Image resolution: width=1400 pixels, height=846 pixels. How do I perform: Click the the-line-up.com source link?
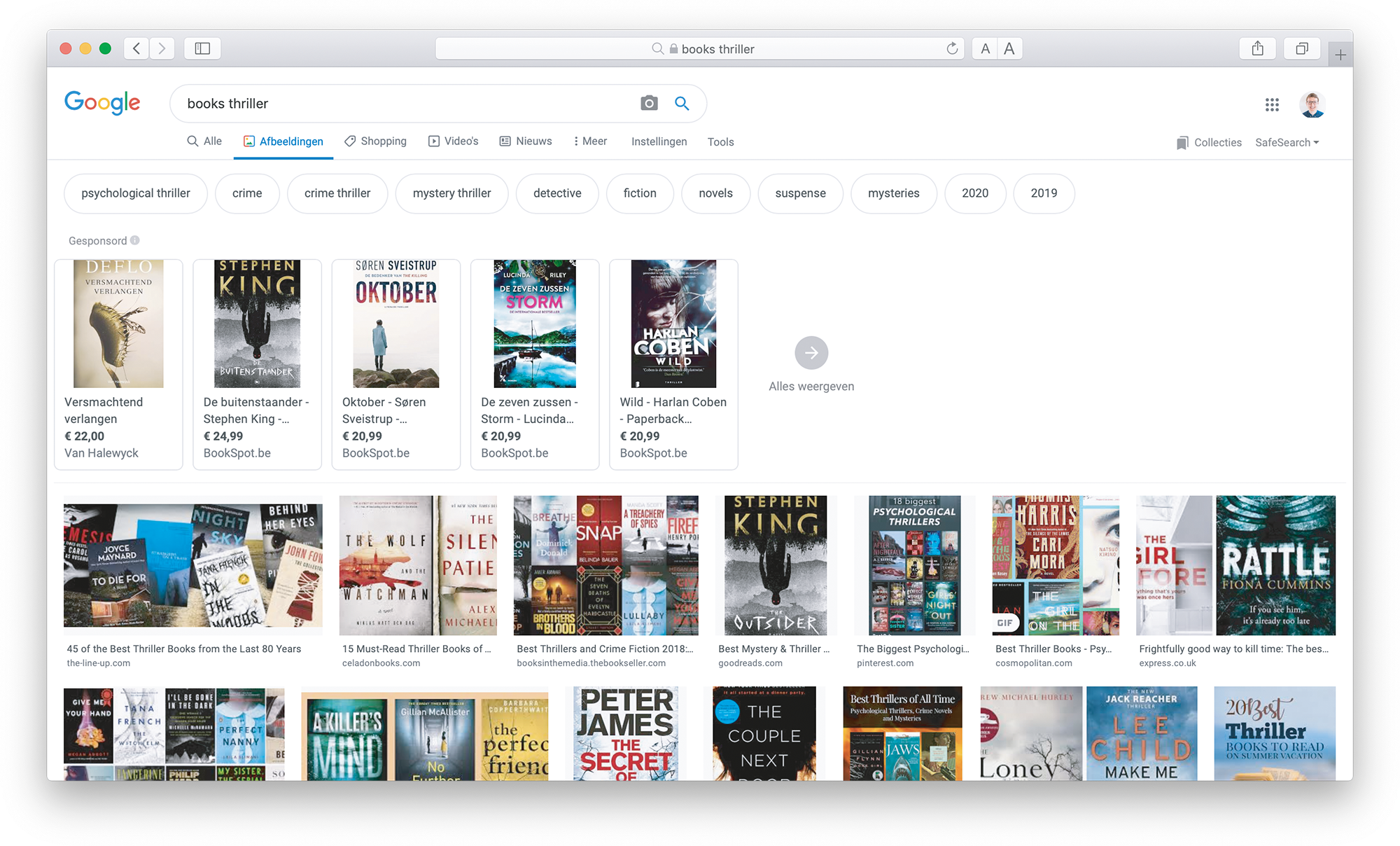tap(99, 663)
